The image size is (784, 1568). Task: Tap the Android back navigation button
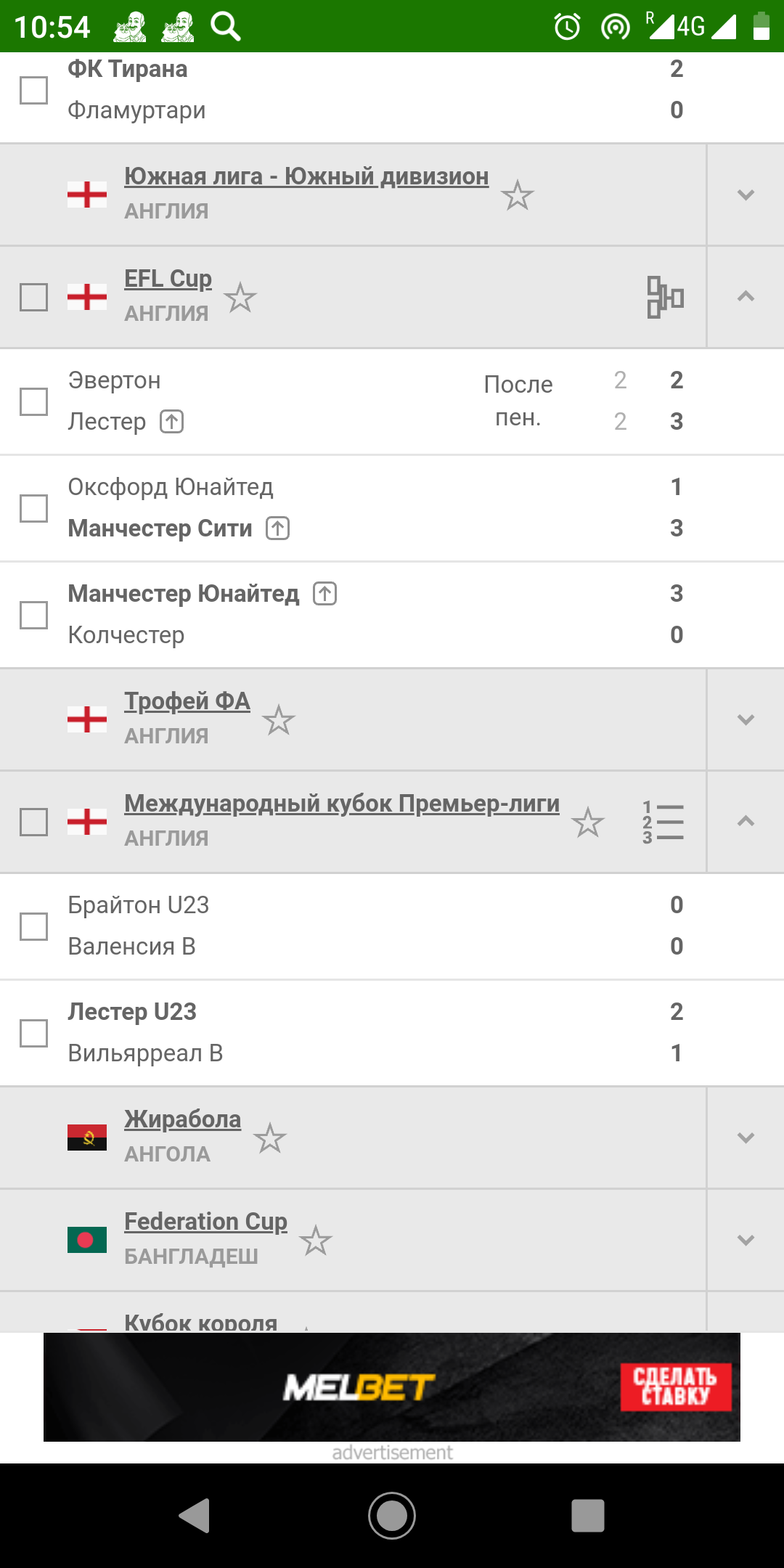pyautogui.click(x=195, y=1516)
